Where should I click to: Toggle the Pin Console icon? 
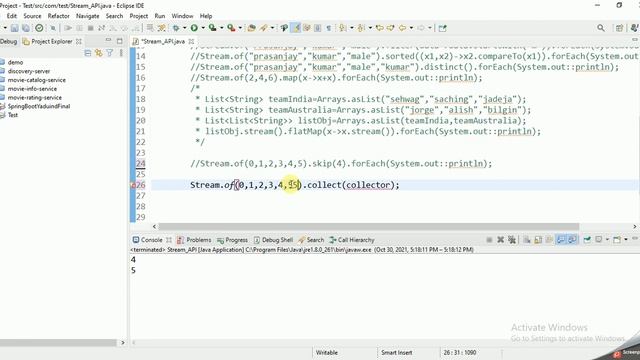tap(587, 240)
